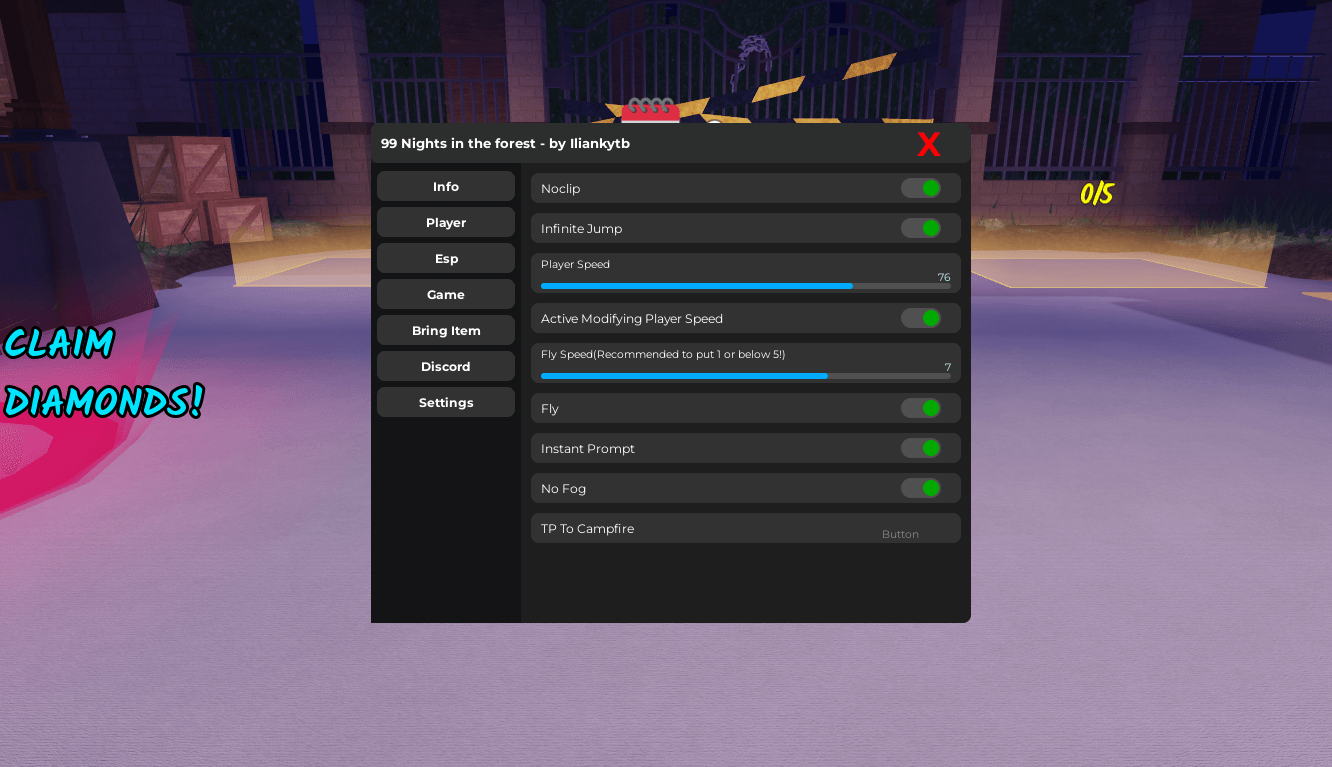This screenshot has width=1332, height=767.
Task: Disable the Noclip toggle
Action: point(921,188)
